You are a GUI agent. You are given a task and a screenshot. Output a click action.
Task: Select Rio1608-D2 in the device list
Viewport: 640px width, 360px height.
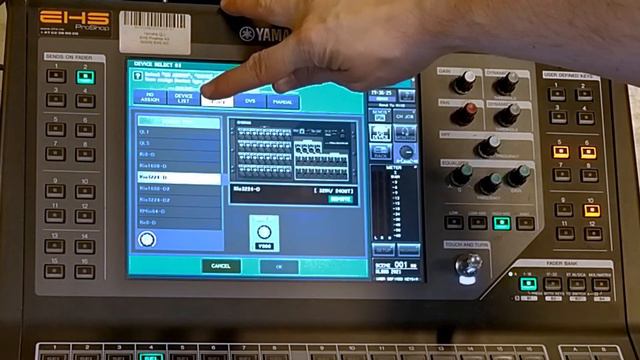click(180, 189)
